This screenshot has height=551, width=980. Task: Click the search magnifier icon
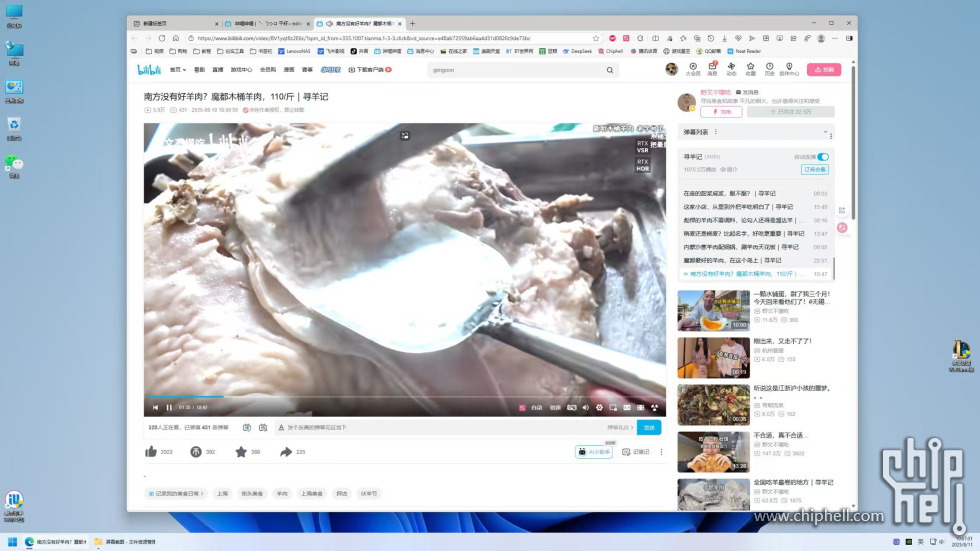coord(609,70)
